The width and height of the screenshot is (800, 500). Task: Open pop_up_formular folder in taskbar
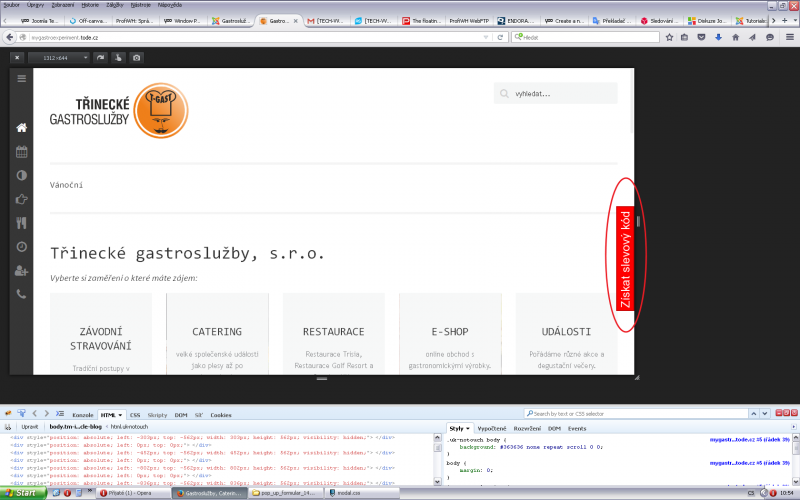click(286, 493)
